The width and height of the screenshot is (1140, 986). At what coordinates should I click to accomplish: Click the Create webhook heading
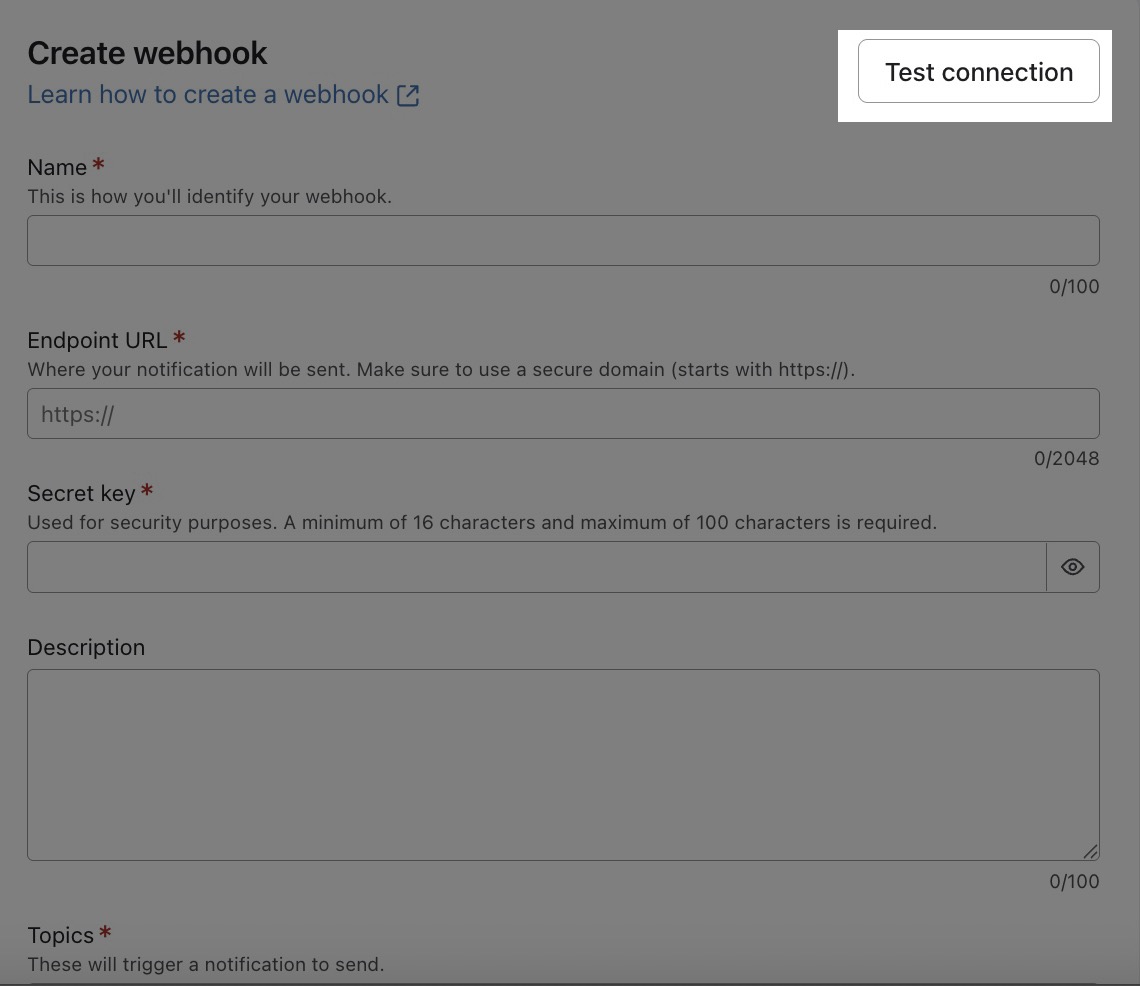tap(147, 53)
